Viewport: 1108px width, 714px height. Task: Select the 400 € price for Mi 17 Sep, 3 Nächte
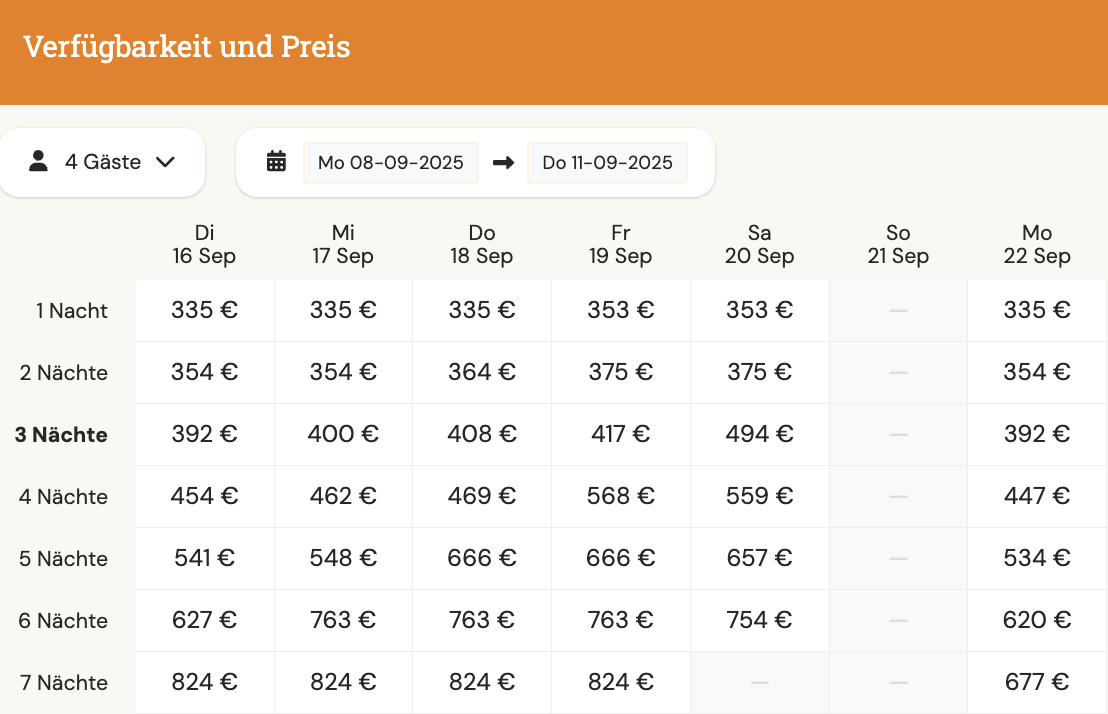point(343,434)
